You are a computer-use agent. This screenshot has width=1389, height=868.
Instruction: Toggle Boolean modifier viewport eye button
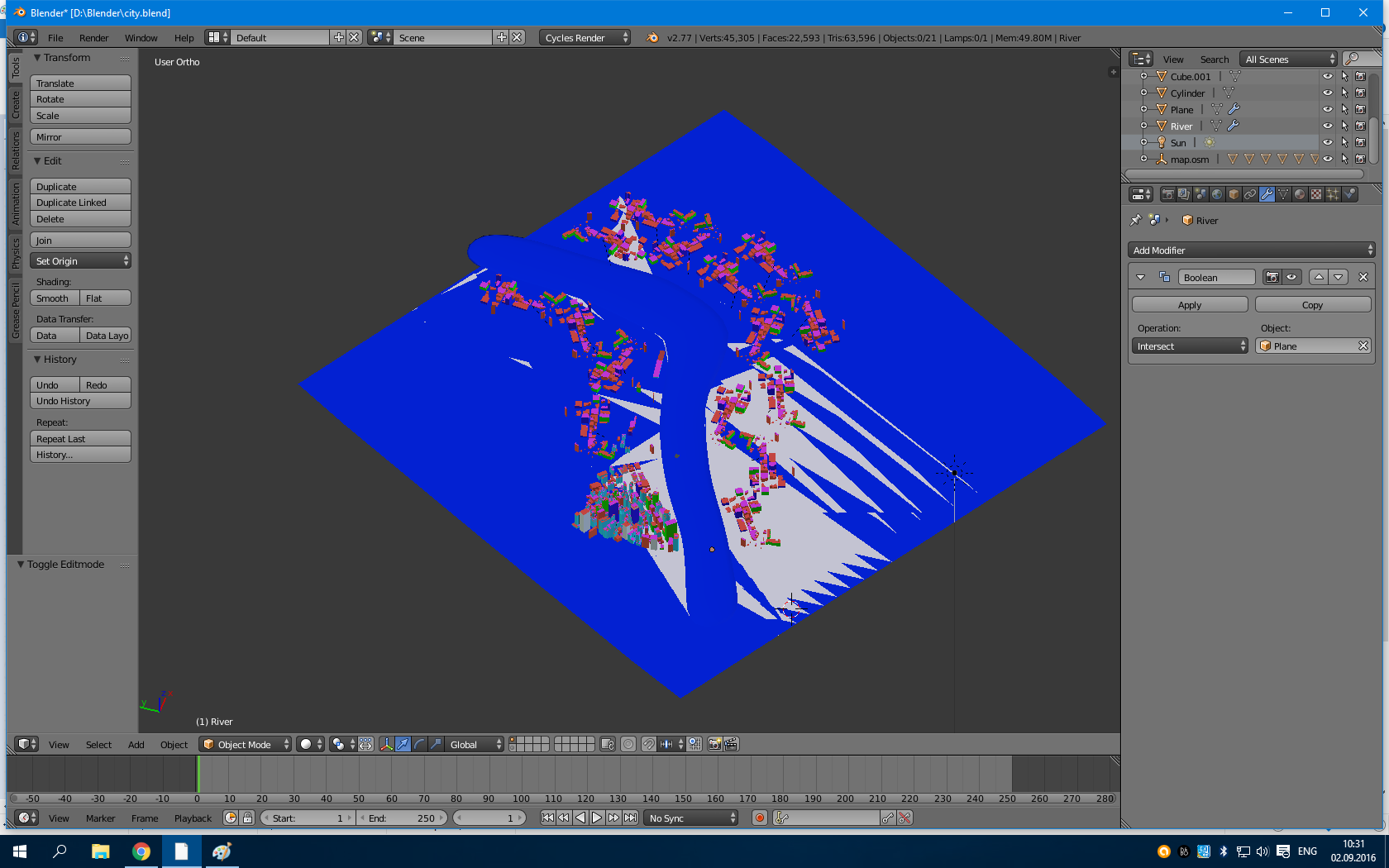pyautogui.click(x=1291, y=277)
